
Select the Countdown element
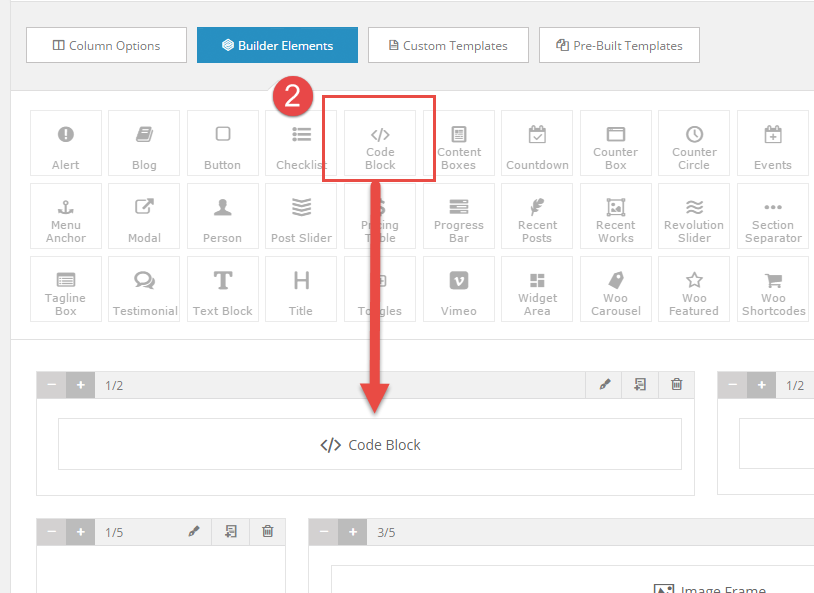[x=537, y=143]
